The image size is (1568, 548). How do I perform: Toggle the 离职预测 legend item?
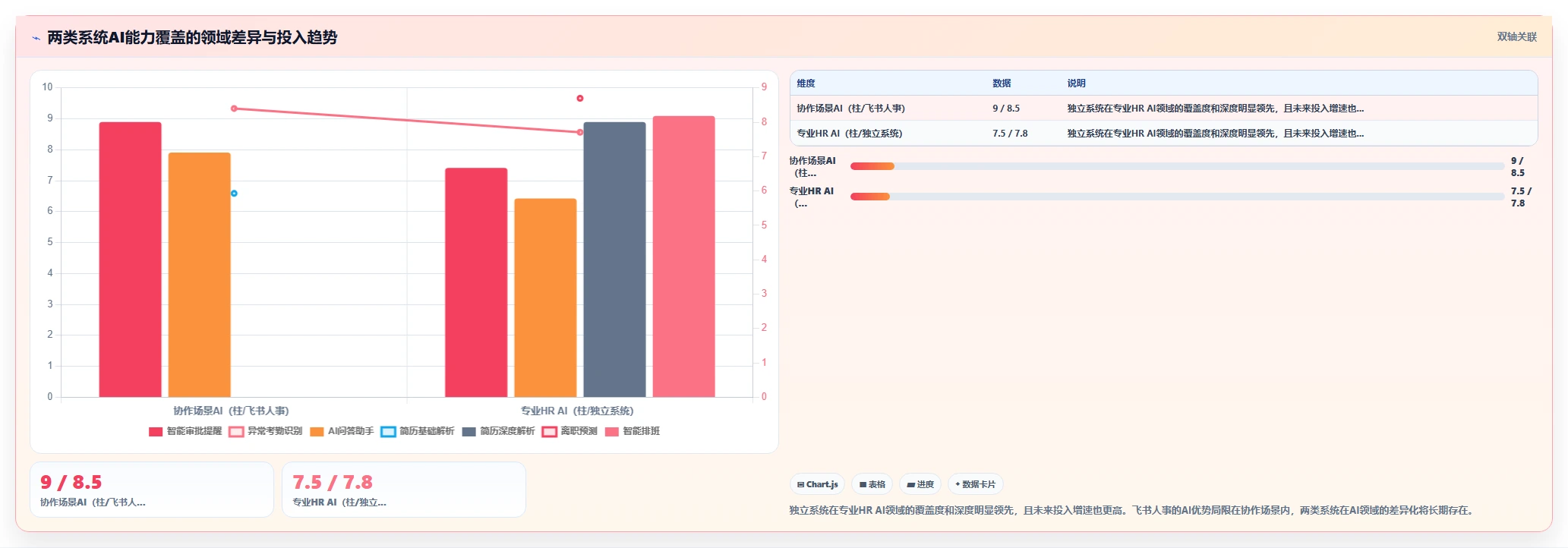[x=569, y=431]
